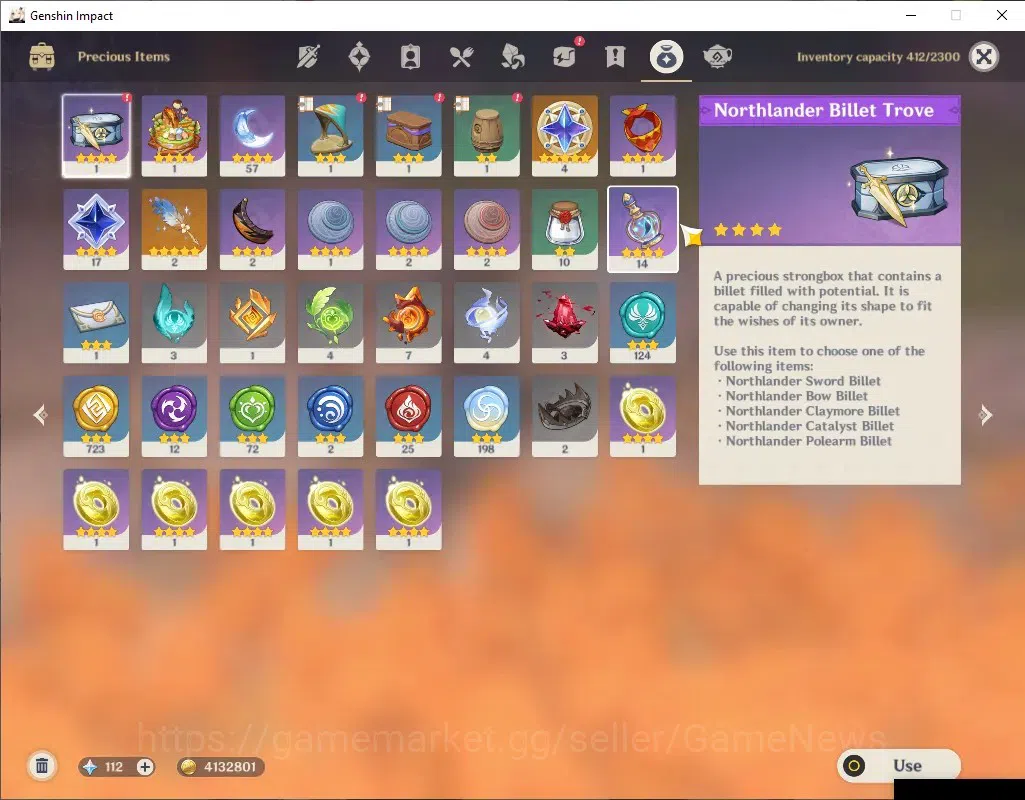Select the sealed envelope item
Screen dimensions: 1025x800
(x=96, y=323)
